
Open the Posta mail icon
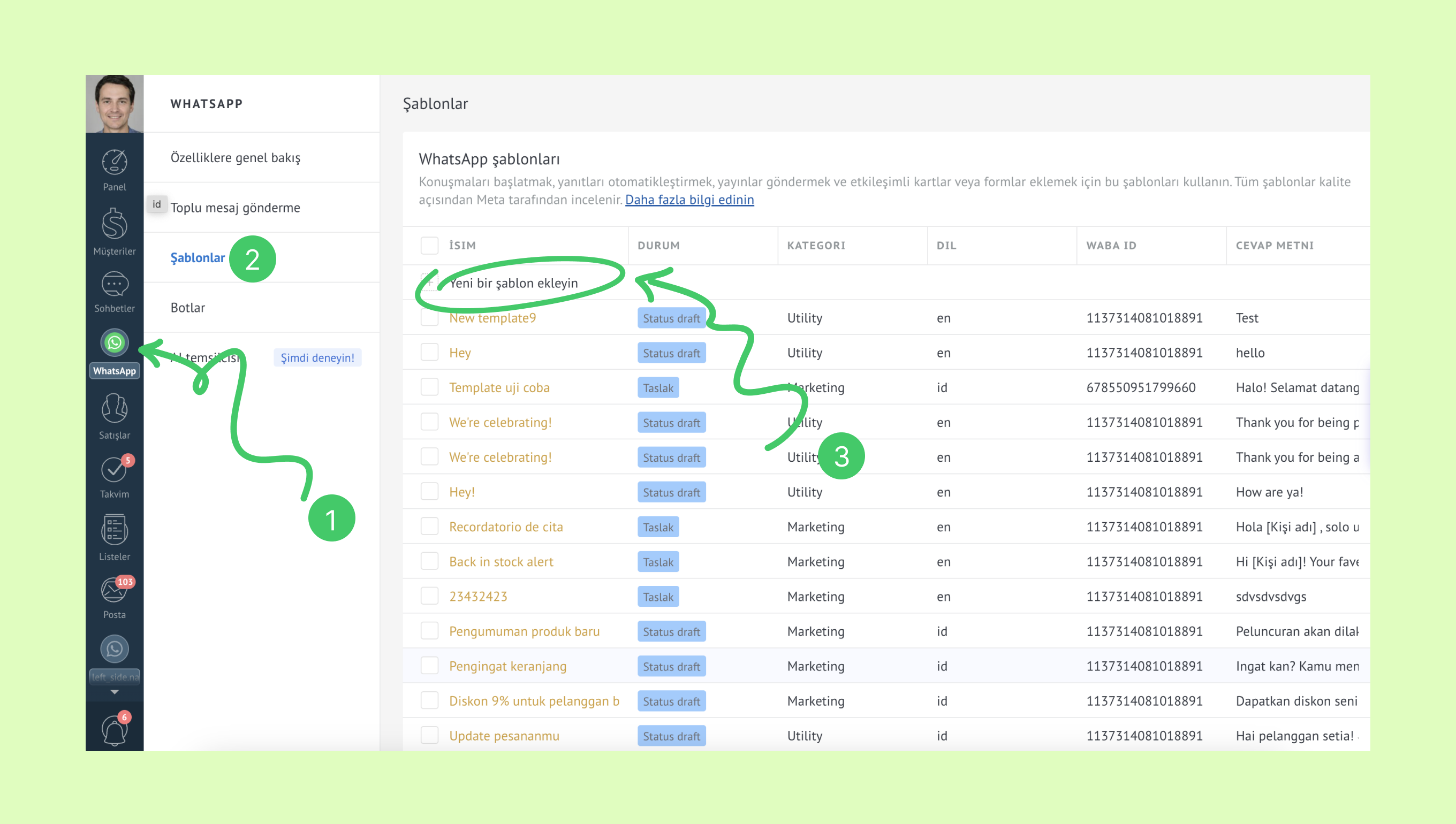coord(115,590)
